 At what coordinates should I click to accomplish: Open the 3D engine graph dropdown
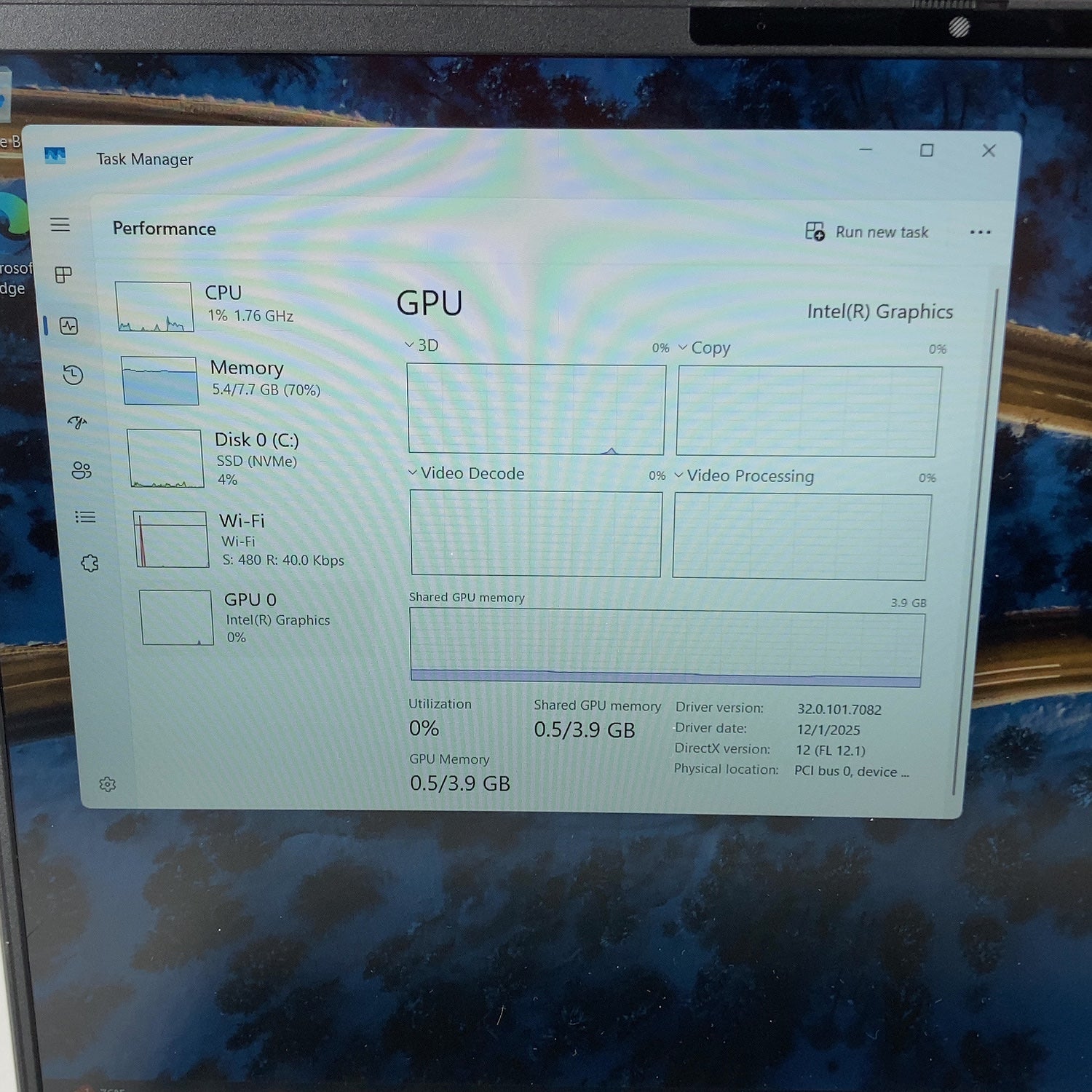410,344
